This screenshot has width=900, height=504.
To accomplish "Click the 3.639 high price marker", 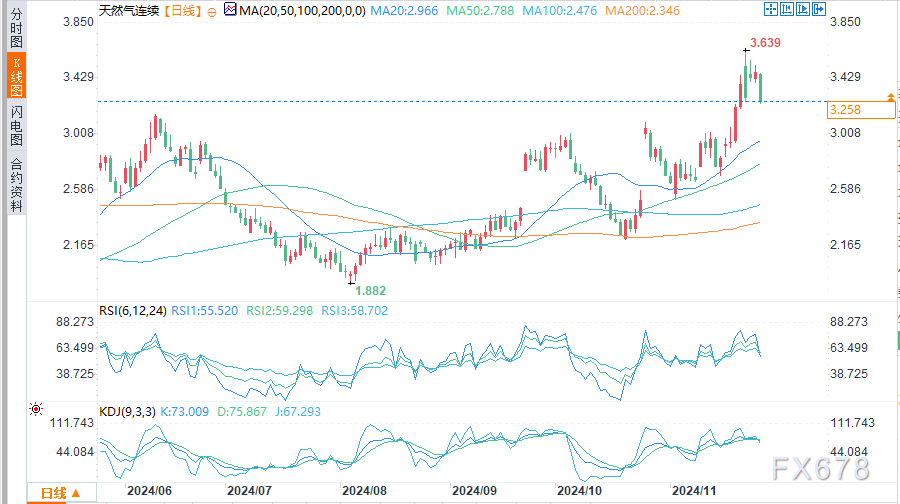I will 765,43.
